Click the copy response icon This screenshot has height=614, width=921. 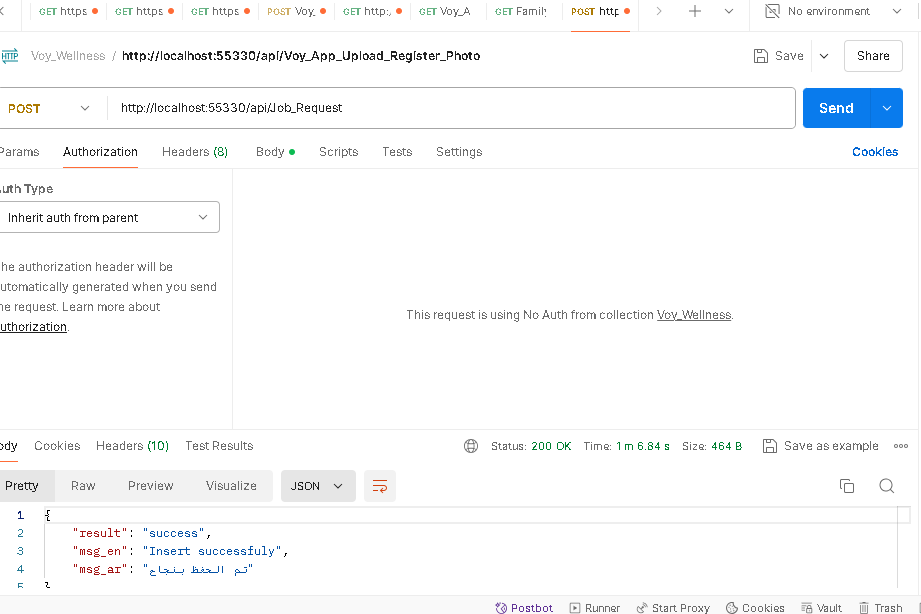pos(847,486)
